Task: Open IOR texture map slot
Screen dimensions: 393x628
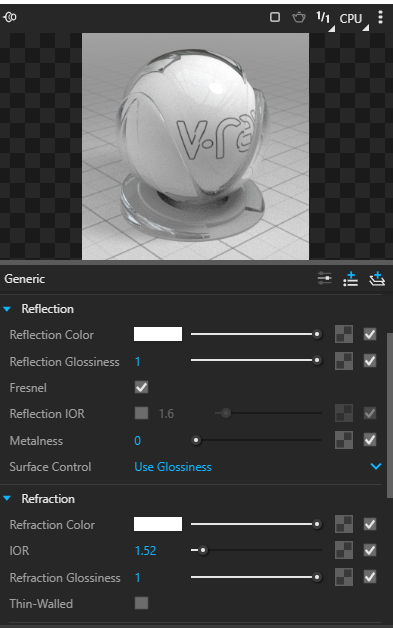Action: (x=344, y=550)
